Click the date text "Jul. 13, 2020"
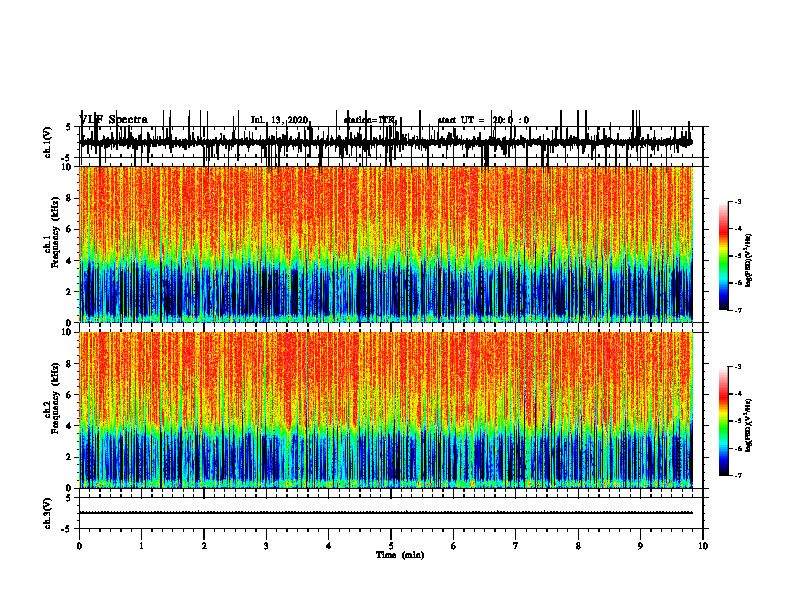 (279, 120)
